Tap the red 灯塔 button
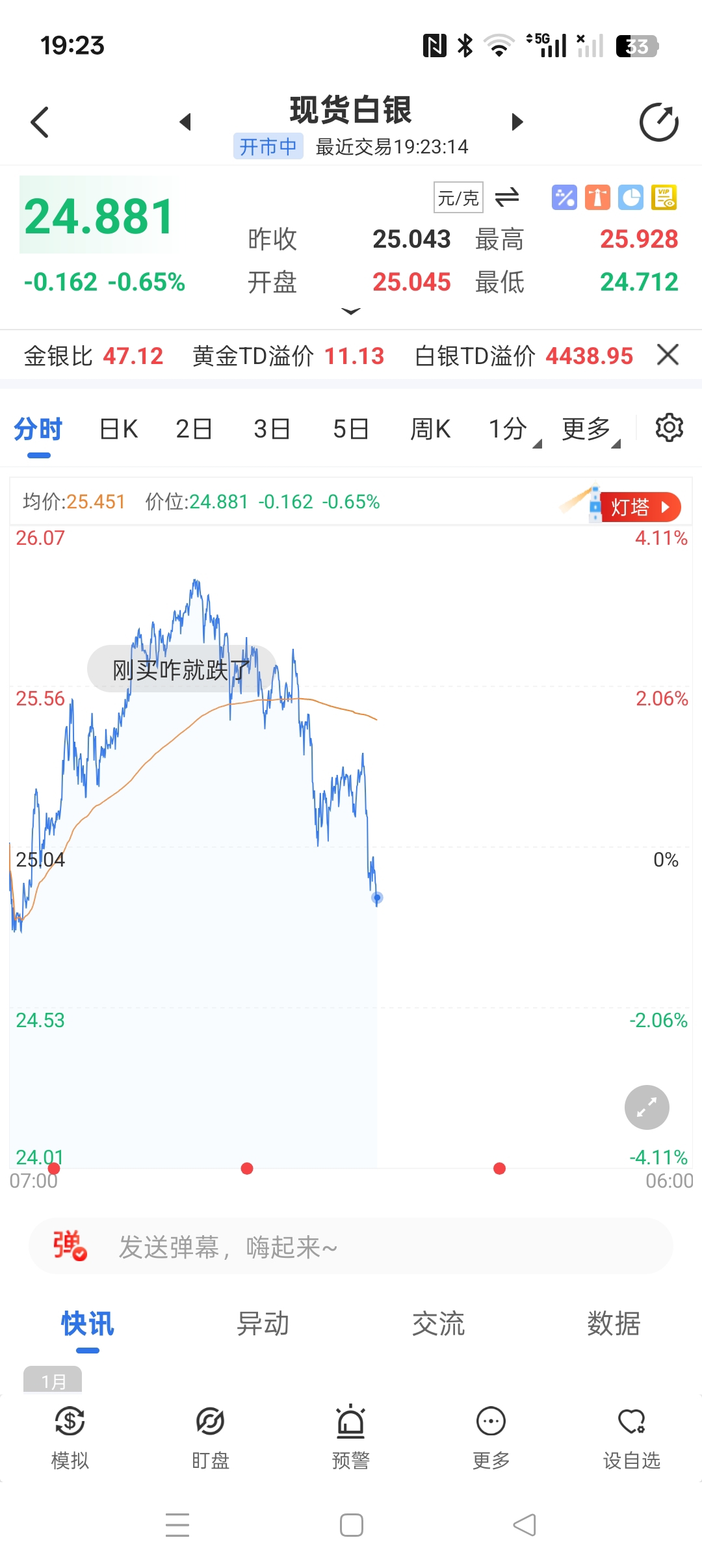 point(639,507)
